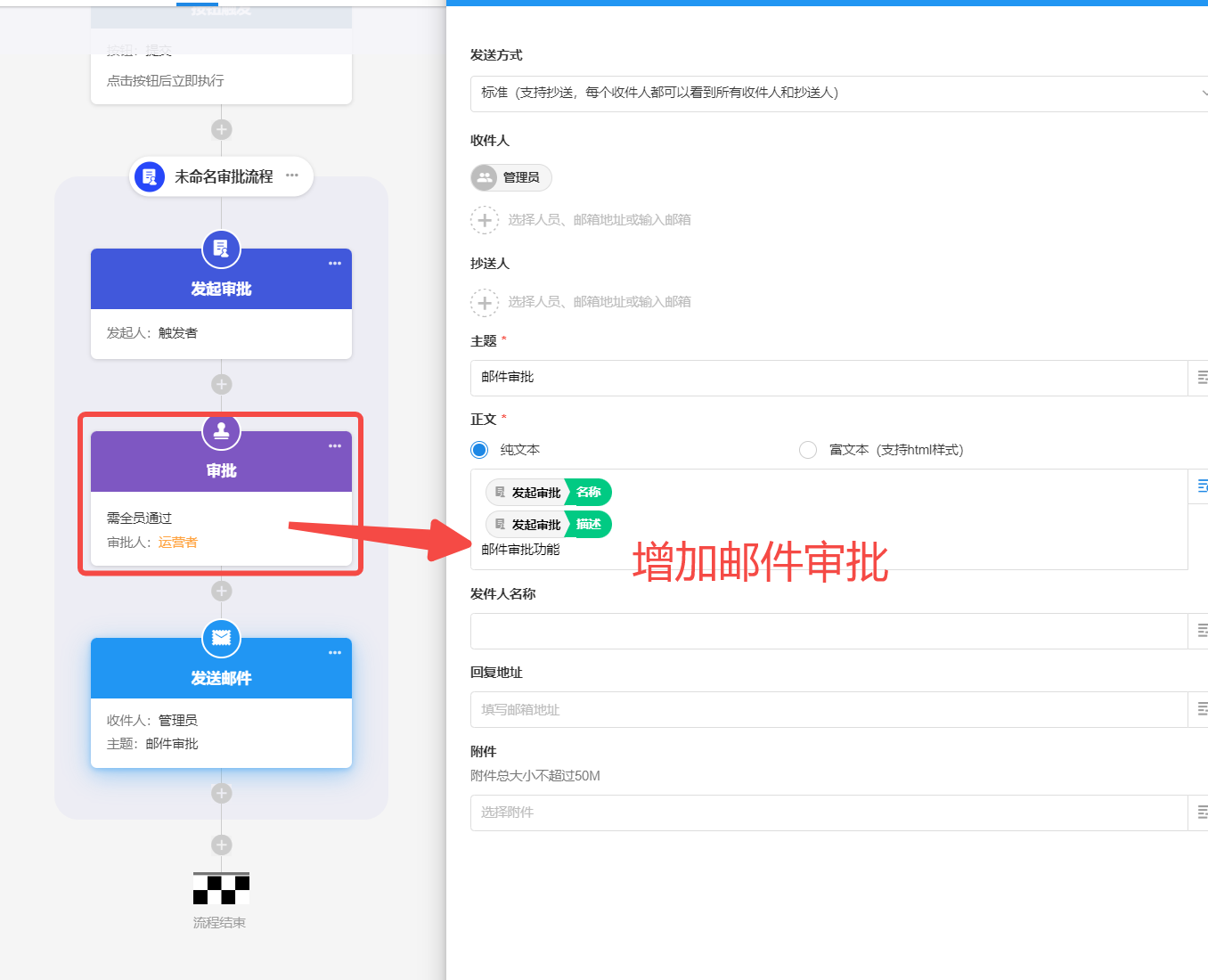Open the 发送邮件 node's three-dot menu

(x=335, y=653)
